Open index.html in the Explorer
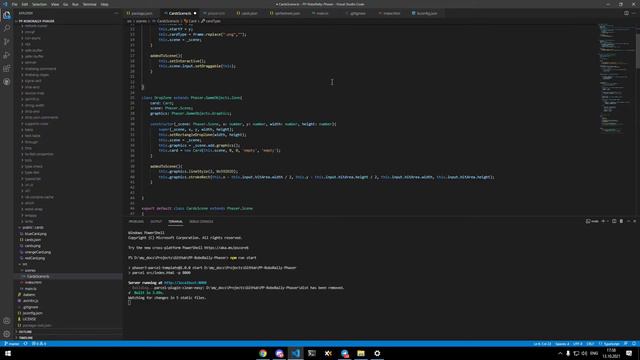Screen dimensions: 640x360 [69, 282]
